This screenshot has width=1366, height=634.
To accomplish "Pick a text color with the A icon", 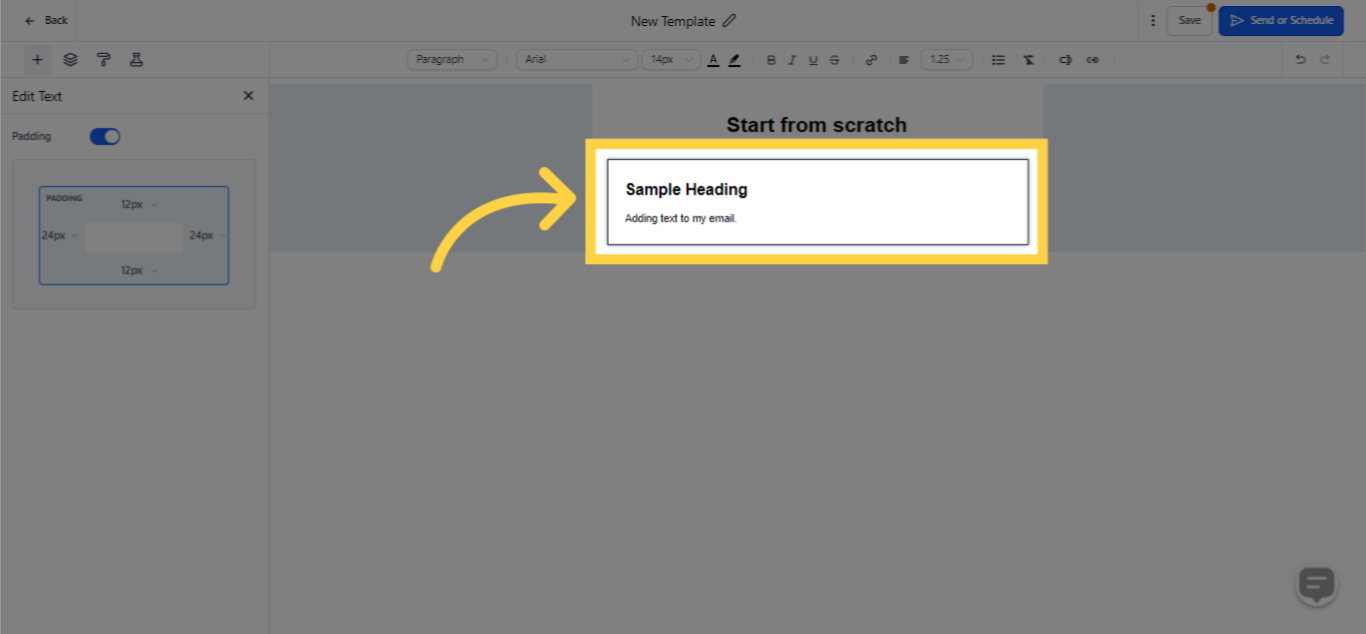I will coord(713,60).
